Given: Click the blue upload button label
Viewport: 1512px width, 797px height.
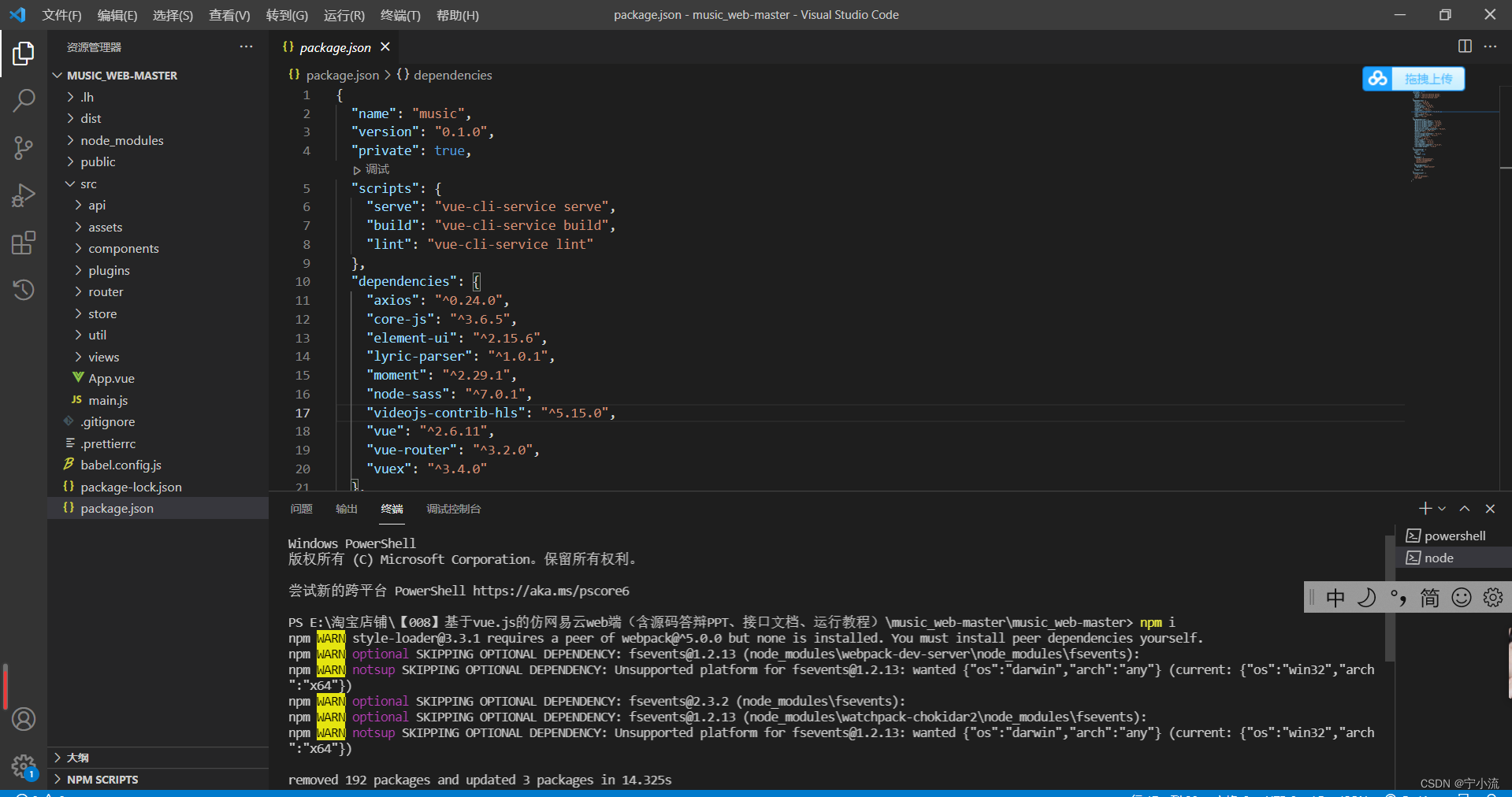Looking at the screenshot, I should click(x=1428, y=79).
